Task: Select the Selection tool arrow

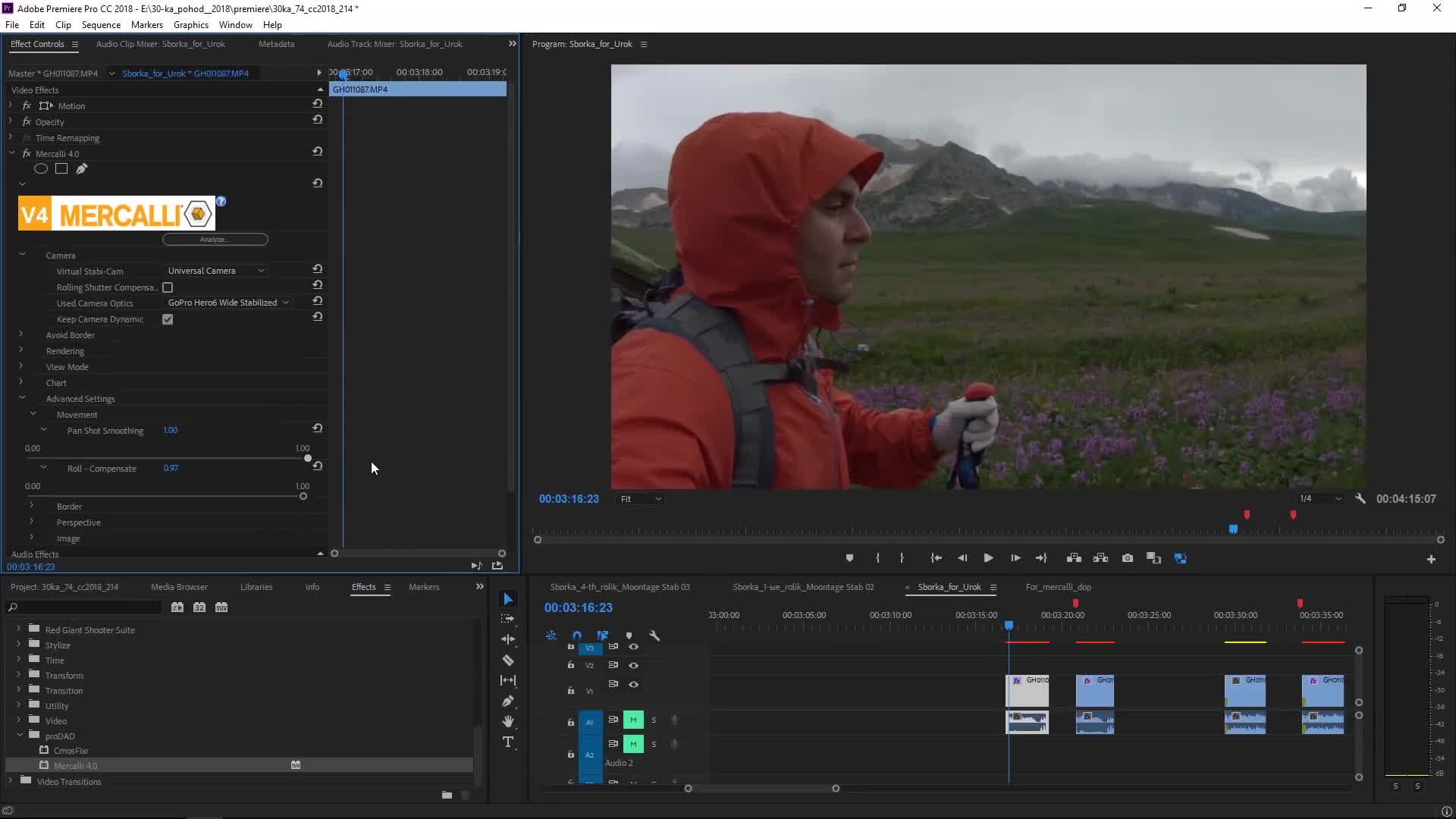Action: click(x=508, y=599)
